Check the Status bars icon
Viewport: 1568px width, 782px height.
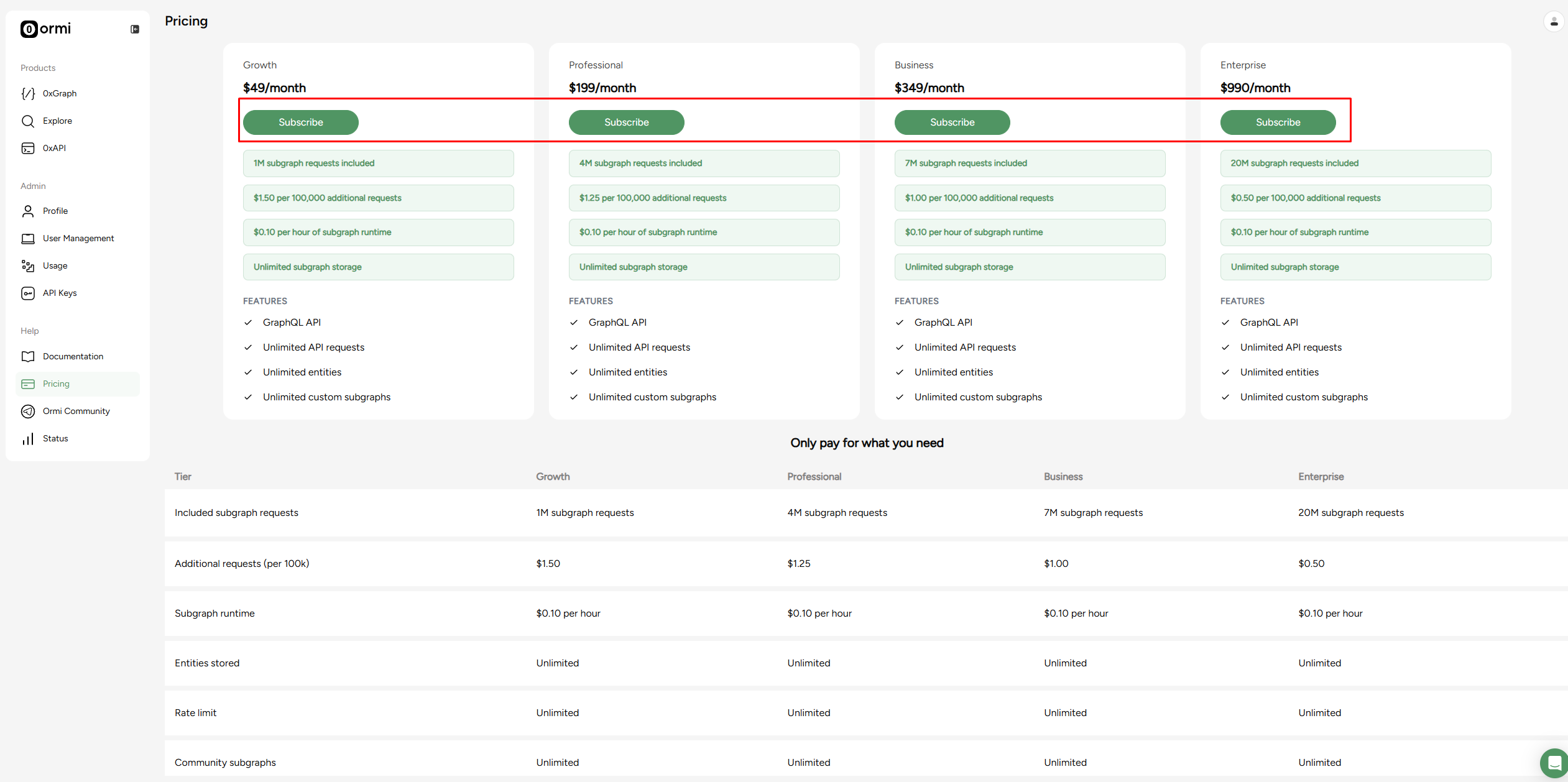coord(29,438)
